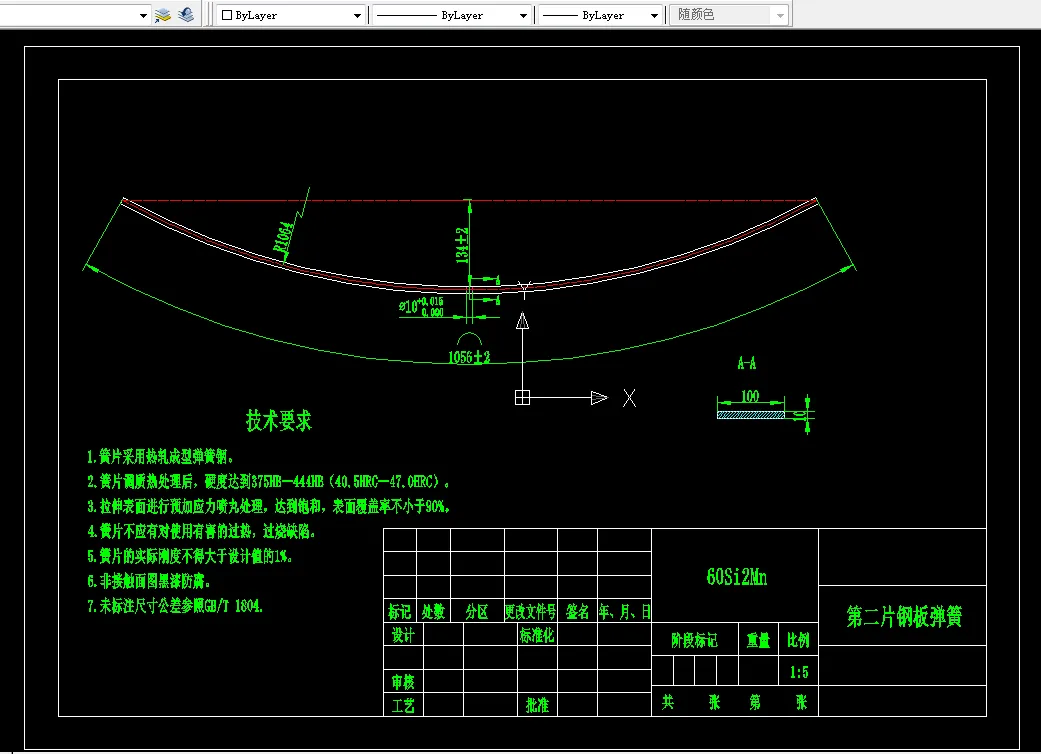Viewport: 1041px width, 754px height.
Task: Select the 审核 cell text
Action: [403, 682]
